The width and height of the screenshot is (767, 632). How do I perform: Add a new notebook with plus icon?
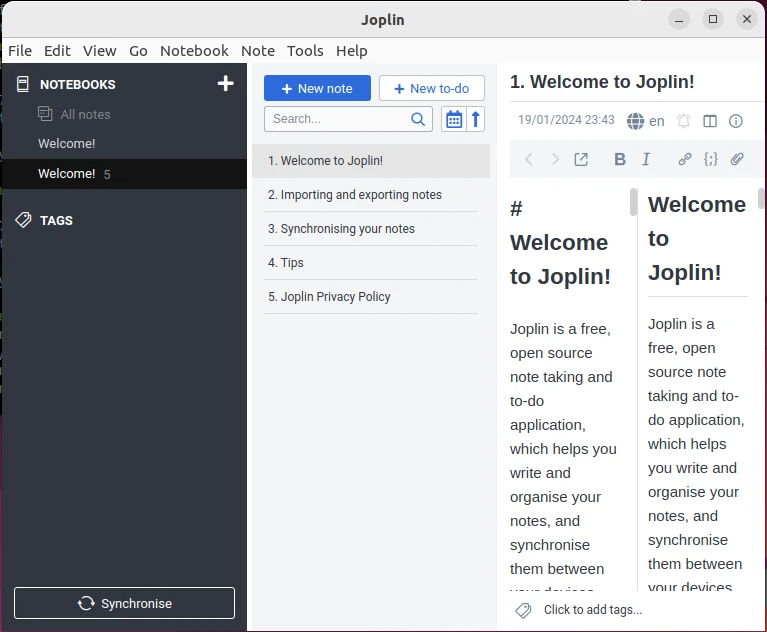225,84
